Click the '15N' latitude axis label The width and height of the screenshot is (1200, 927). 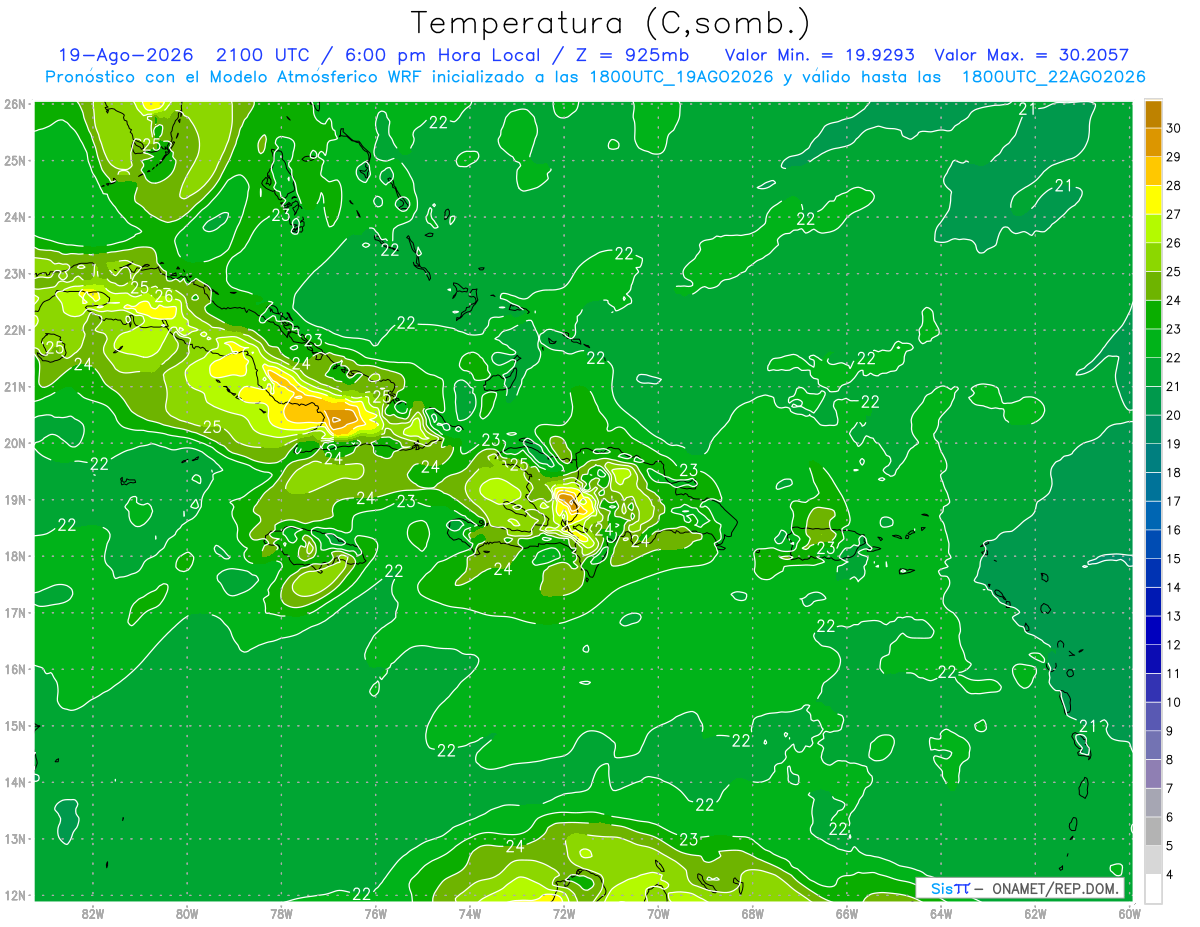coord(15,725)
